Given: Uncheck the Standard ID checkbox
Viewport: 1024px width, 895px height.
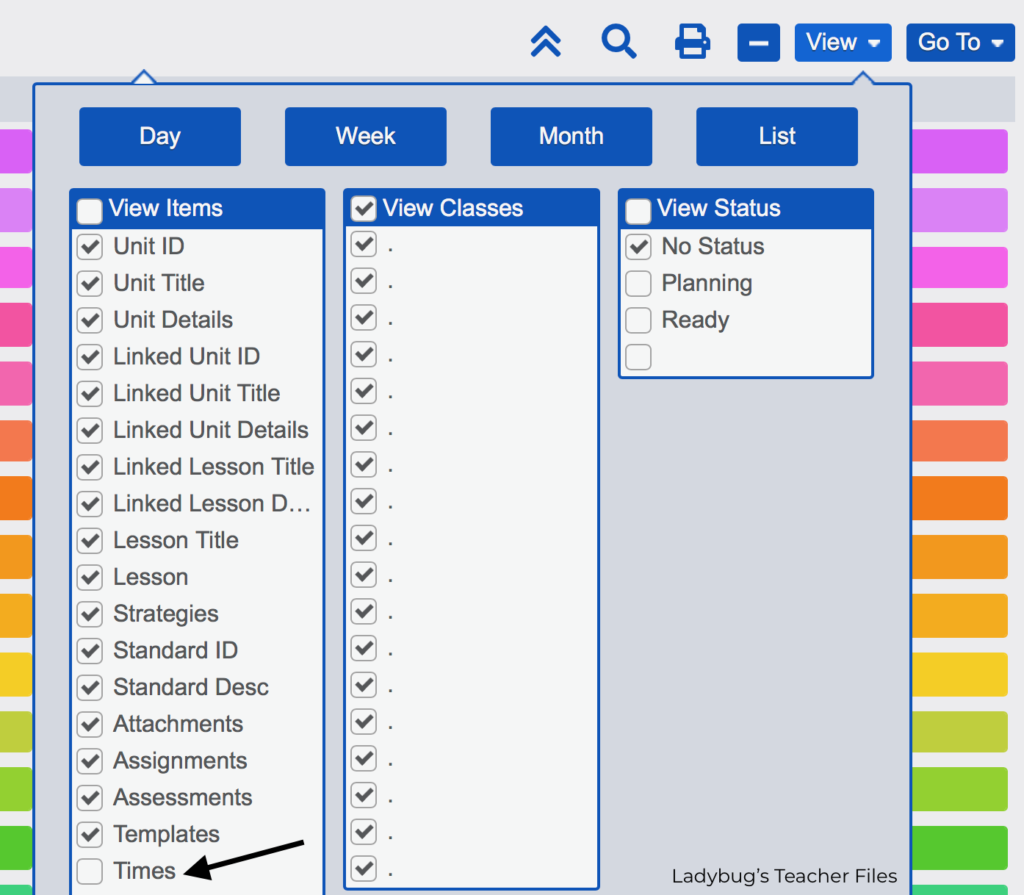Looking at the screenshot, I should [x=89, y=651].
